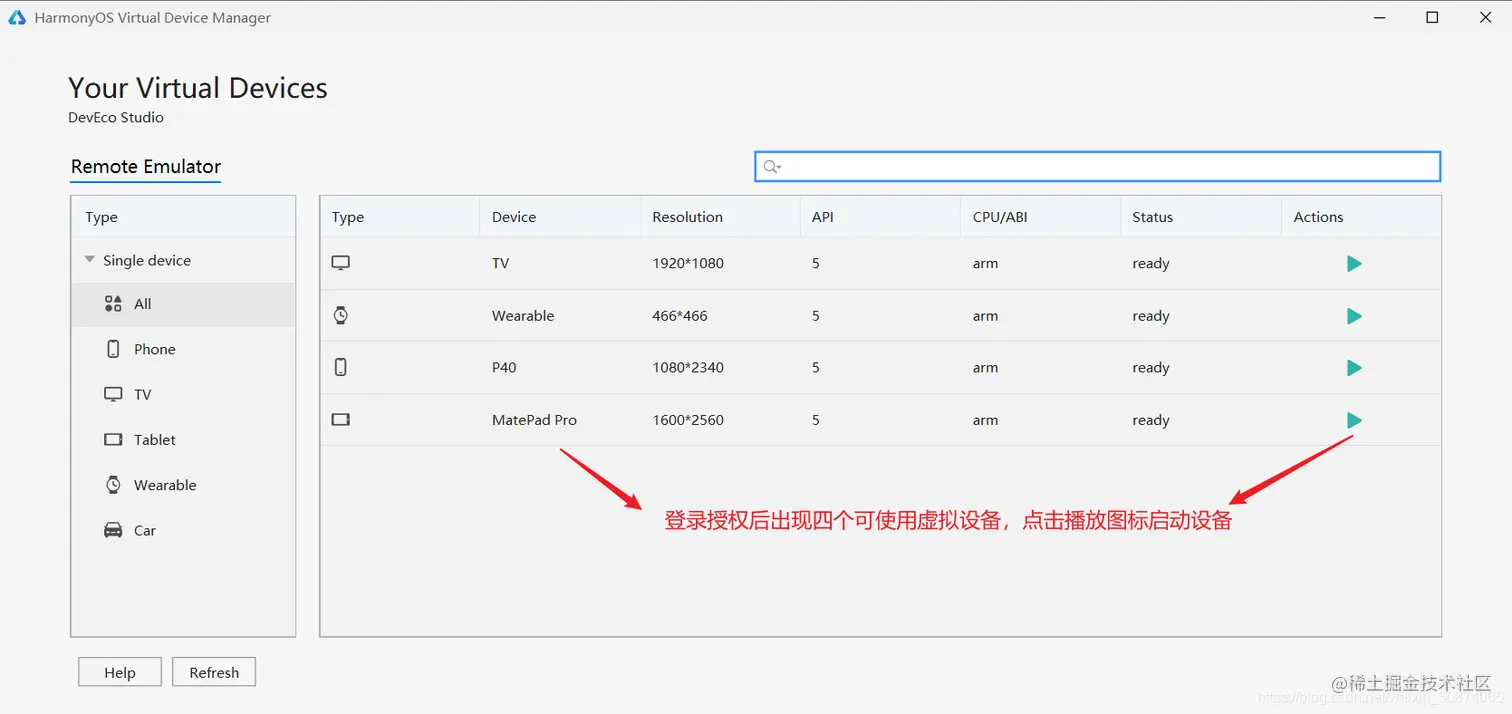The image size is (1512, 714).
Task: Select the P40 device name
Action: click(x=504, y=368)
